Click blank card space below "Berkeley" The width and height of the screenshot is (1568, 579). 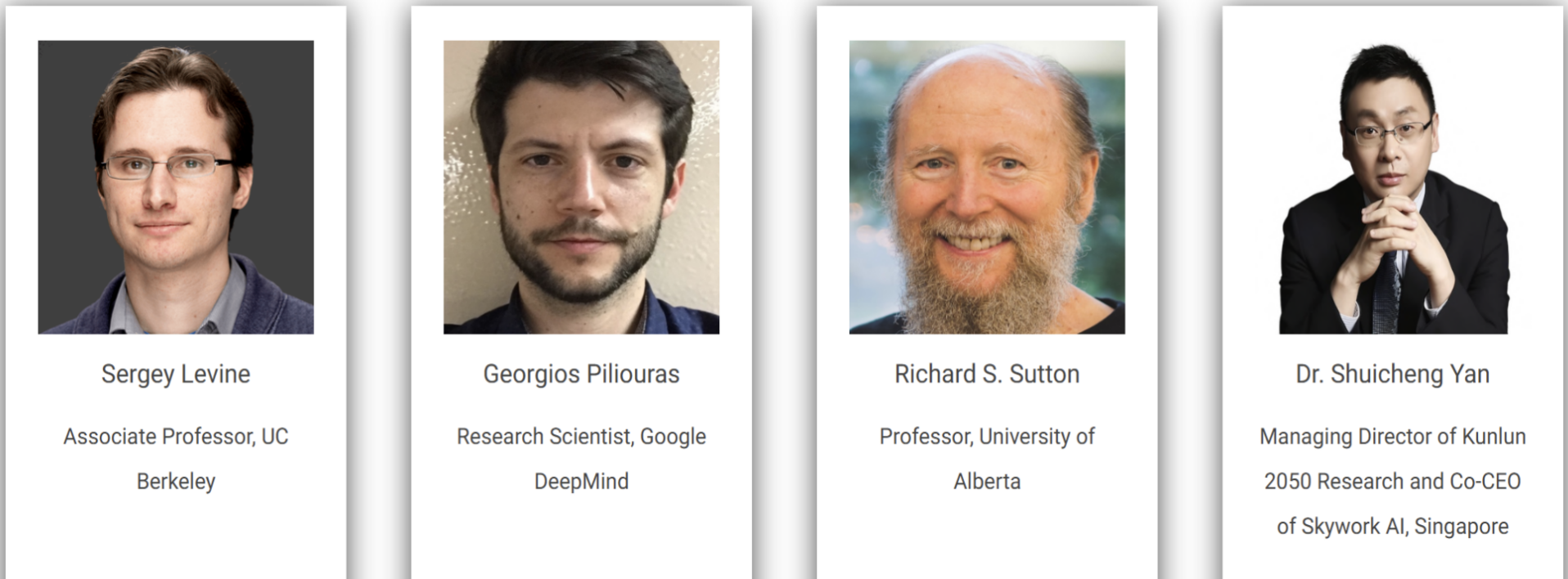coord(175,540)
